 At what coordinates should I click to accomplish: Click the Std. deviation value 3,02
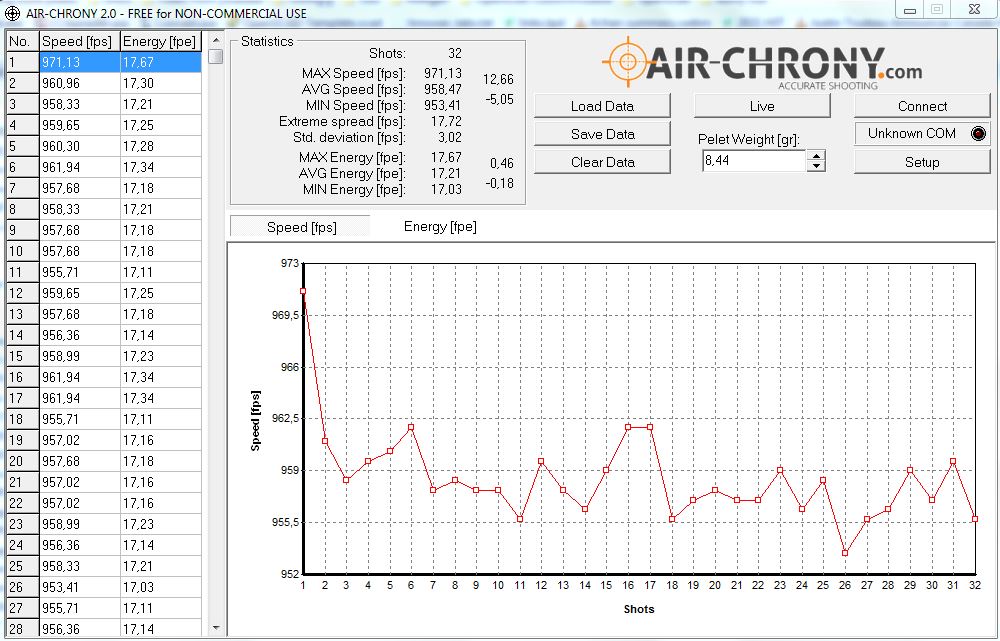(448, 137)
